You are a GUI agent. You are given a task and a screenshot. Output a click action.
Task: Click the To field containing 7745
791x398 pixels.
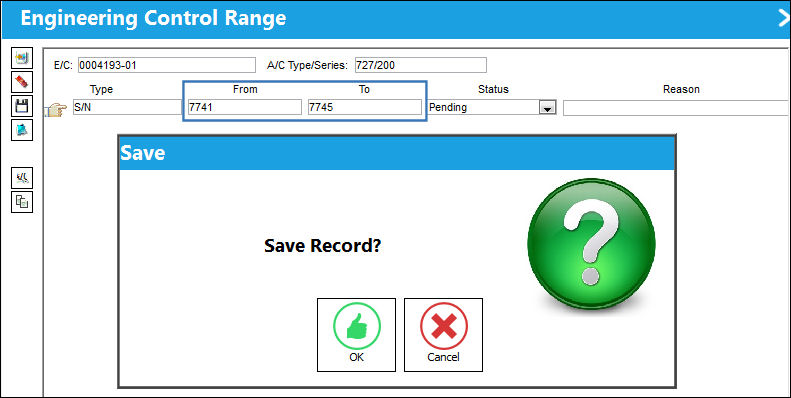click(x=365, y=107)
